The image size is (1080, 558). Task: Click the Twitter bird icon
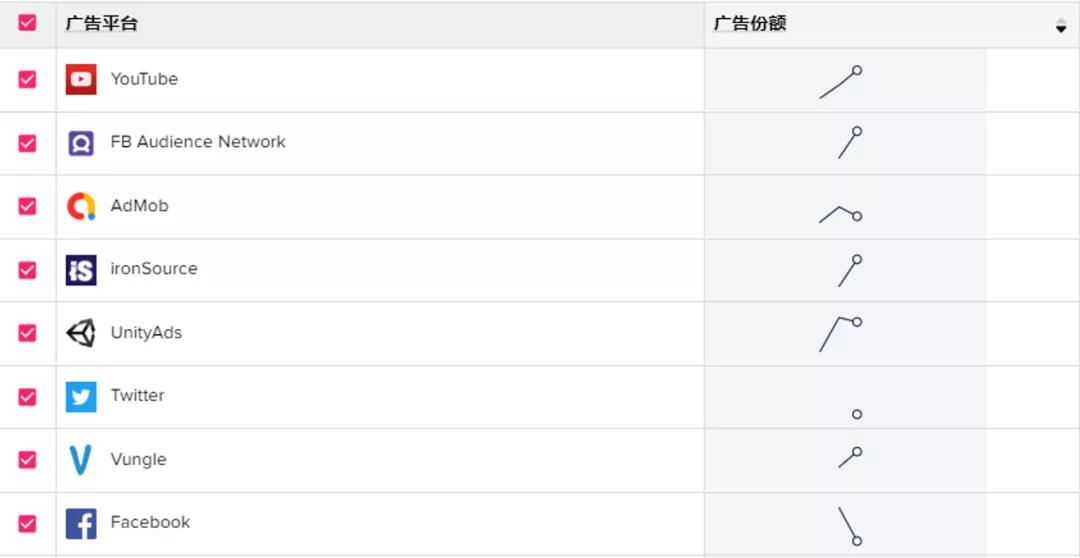81,396
